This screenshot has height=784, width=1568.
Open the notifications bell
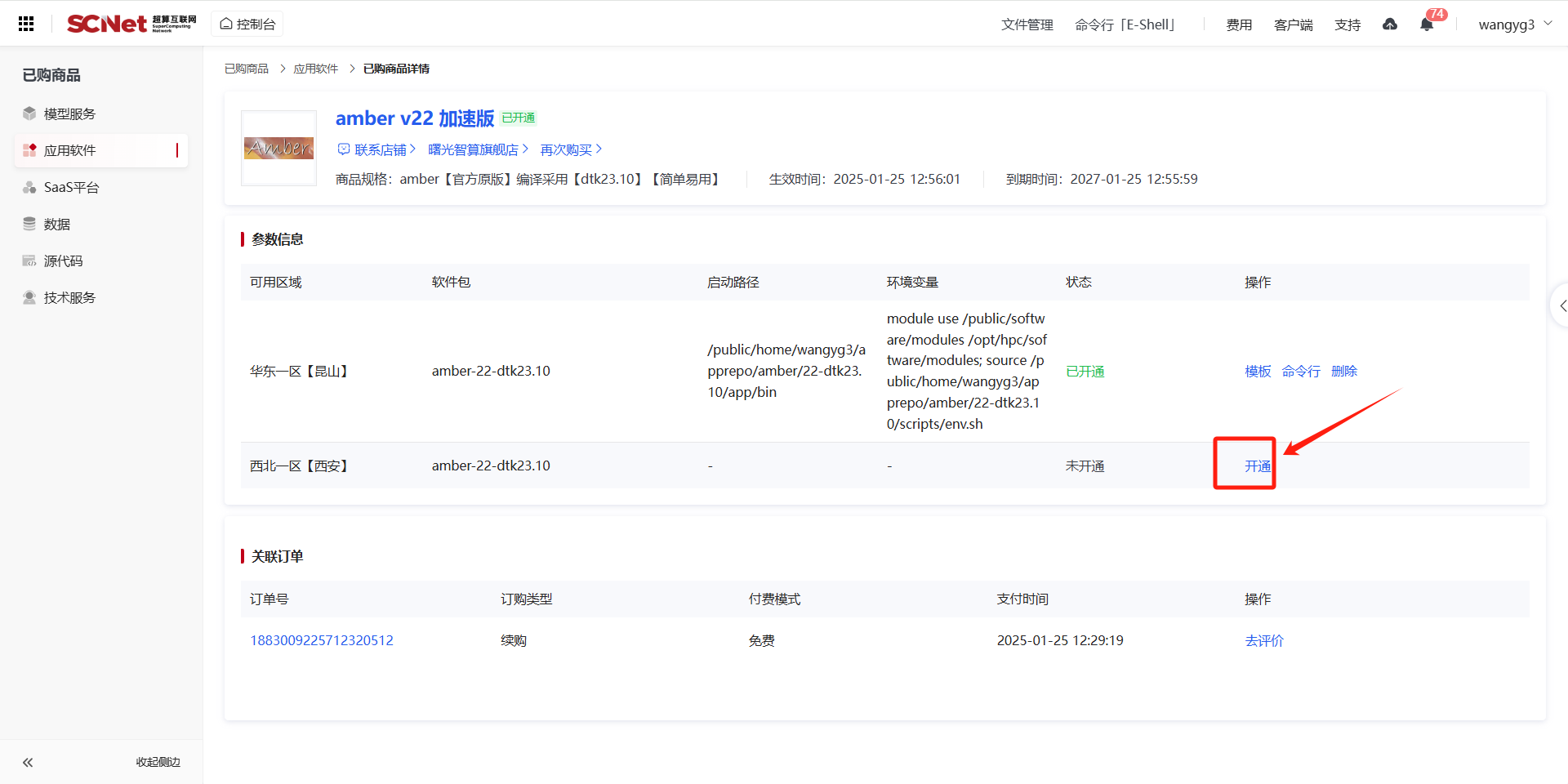pos(1427,24)
